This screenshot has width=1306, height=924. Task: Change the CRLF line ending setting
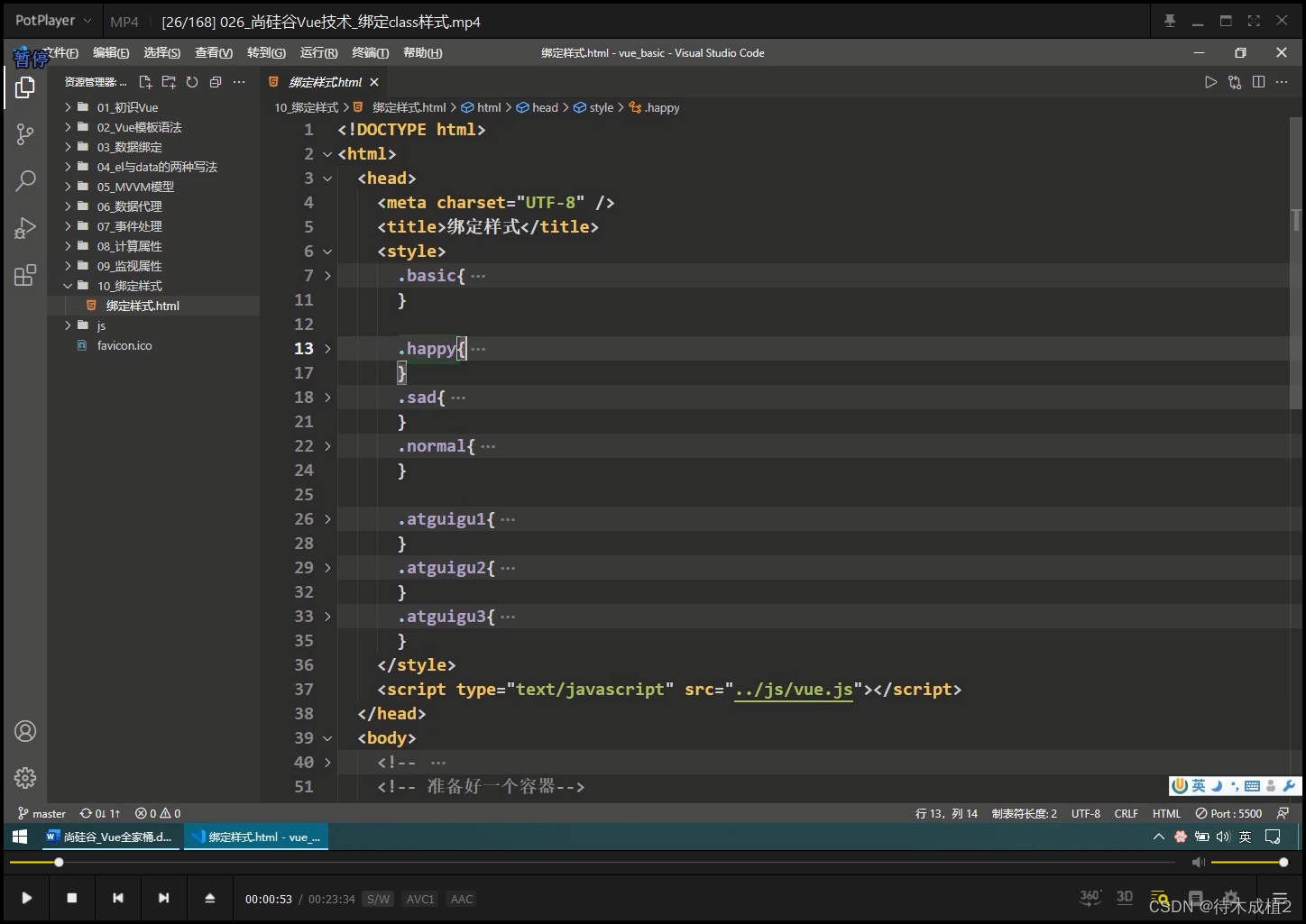[x=1127, y=813]
